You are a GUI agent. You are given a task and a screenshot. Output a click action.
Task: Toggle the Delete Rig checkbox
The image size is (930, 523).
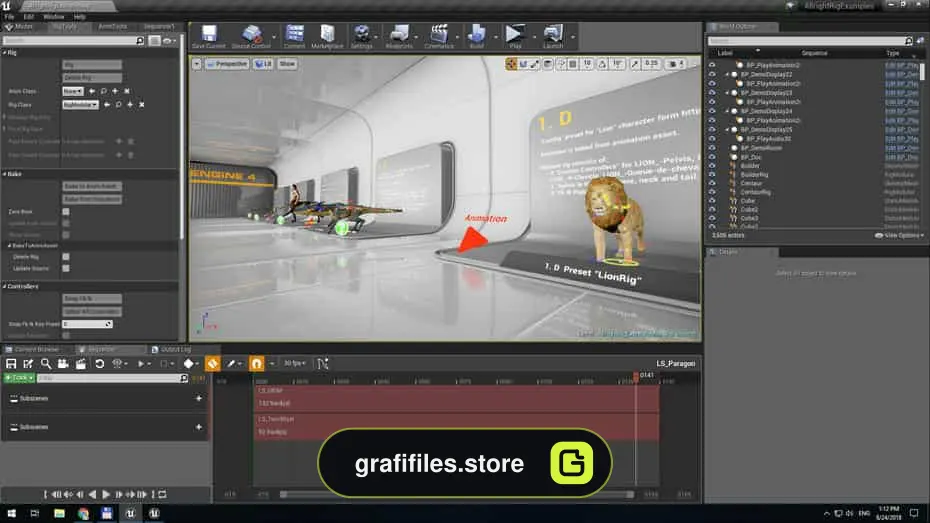[x=66, y=257]
